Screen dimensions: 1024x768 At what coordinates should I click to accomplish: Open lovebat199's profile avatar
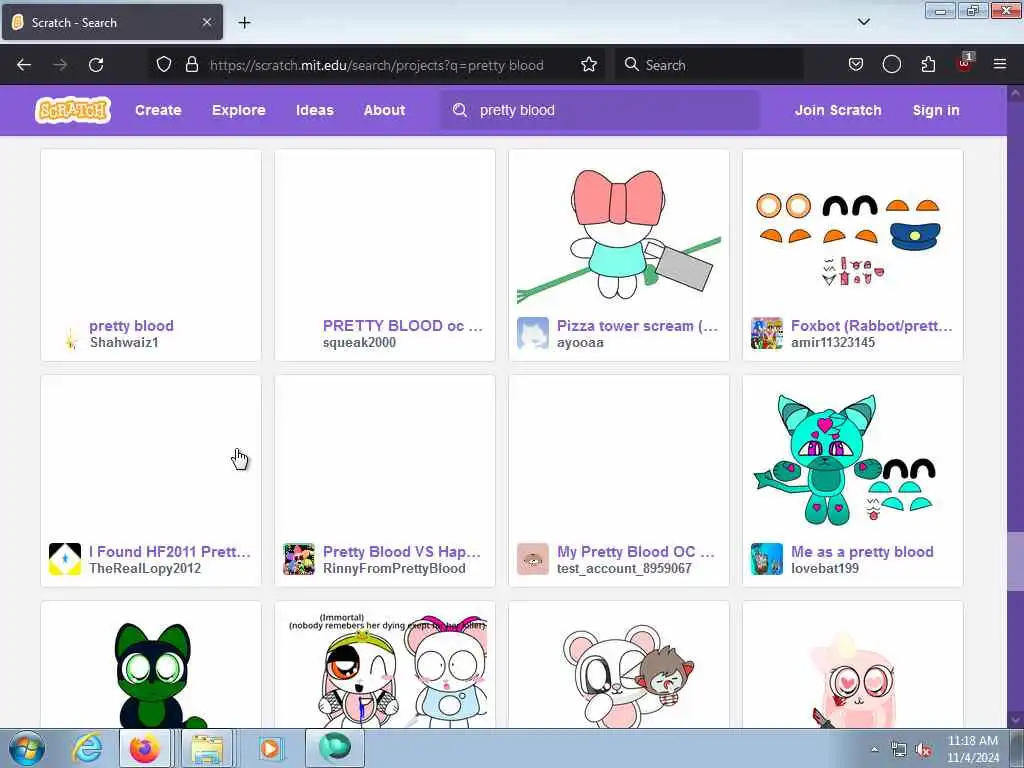click(x=767, y=559)
